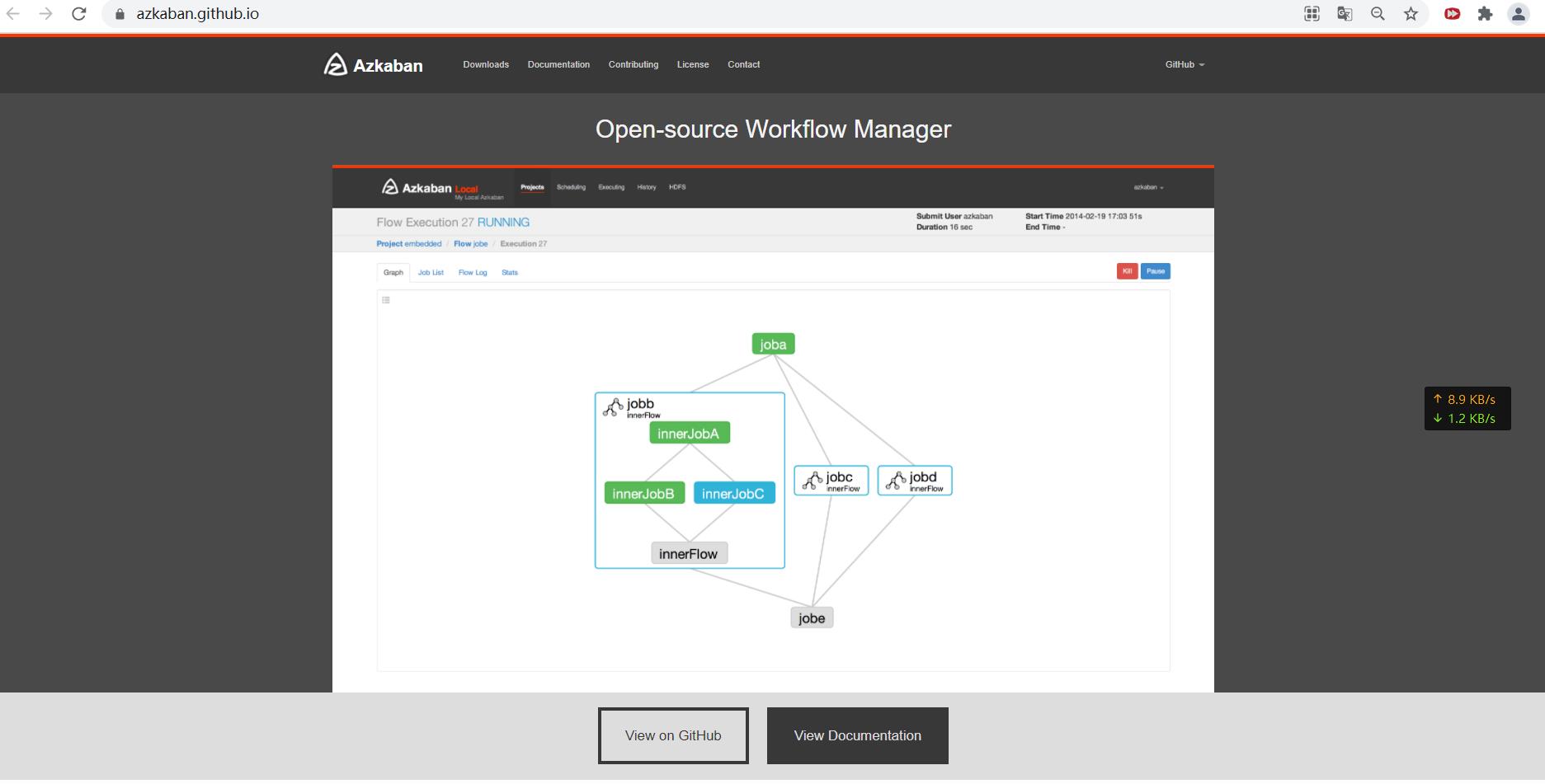Click the View Documentation button
This screenshot has width=1545, height=784.
858,735
